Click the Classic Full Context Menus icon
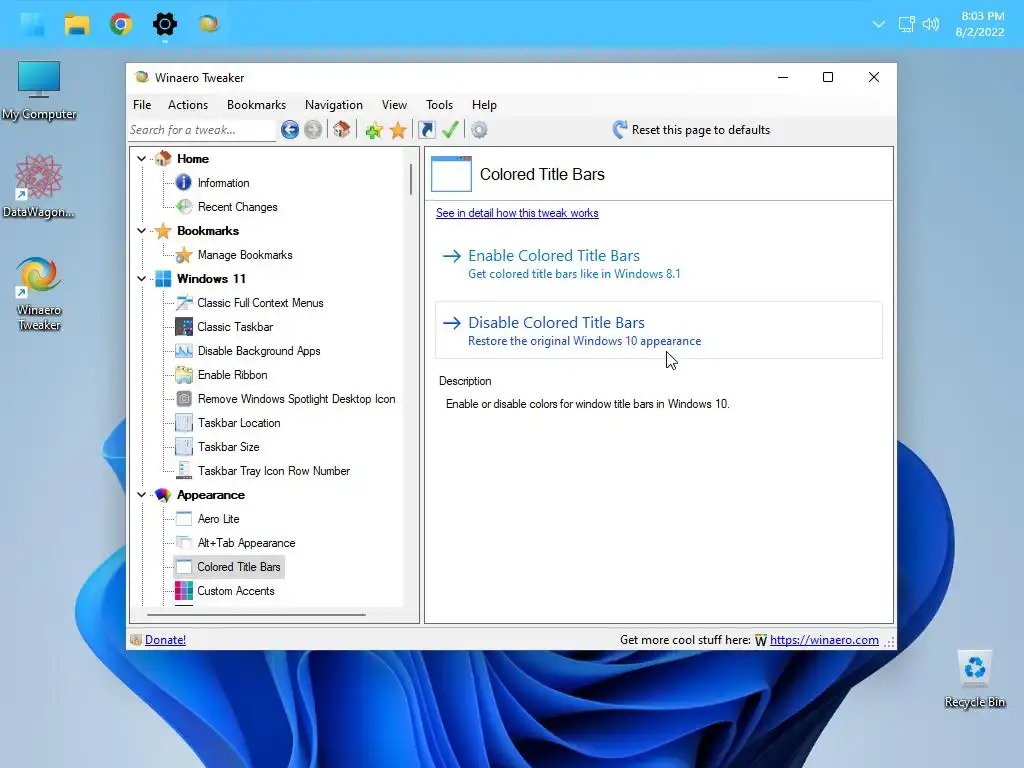Viewport: 1024px width, 768px height. 184,303
